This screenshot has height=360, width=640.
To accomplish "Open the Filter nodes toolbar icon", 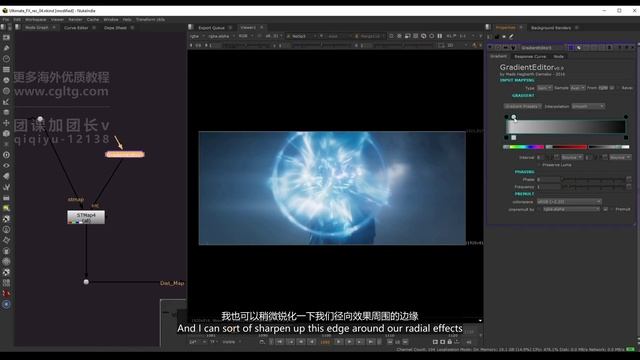I will 6,91.
